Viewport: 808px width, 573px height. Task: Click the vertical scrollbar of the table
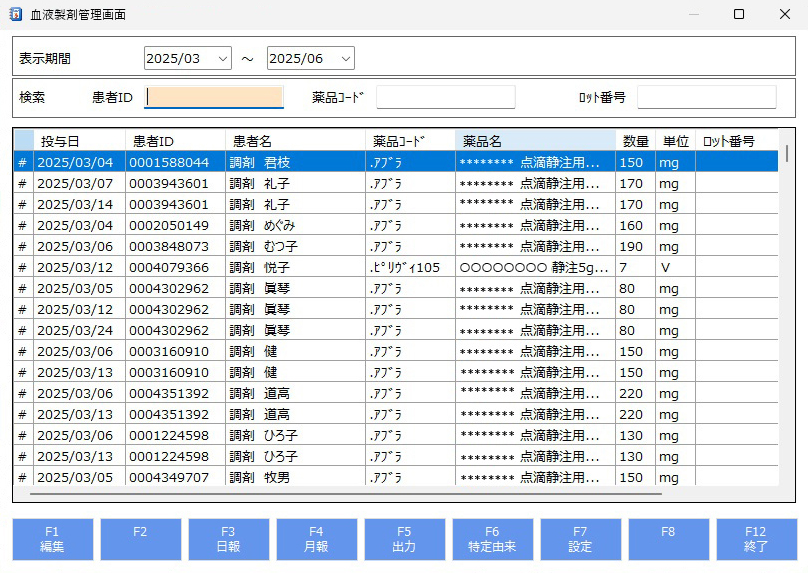787,153
